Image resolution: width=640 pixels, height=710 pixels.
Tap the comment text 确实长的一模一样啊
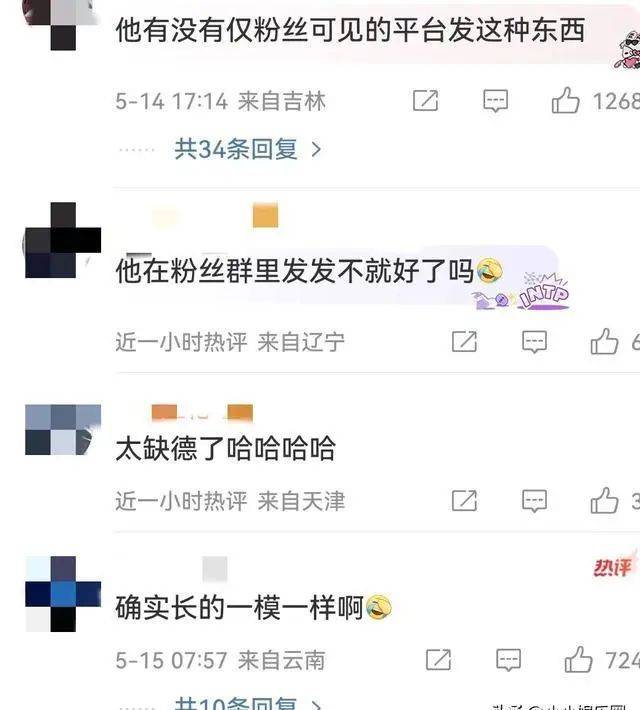(240, 608)
